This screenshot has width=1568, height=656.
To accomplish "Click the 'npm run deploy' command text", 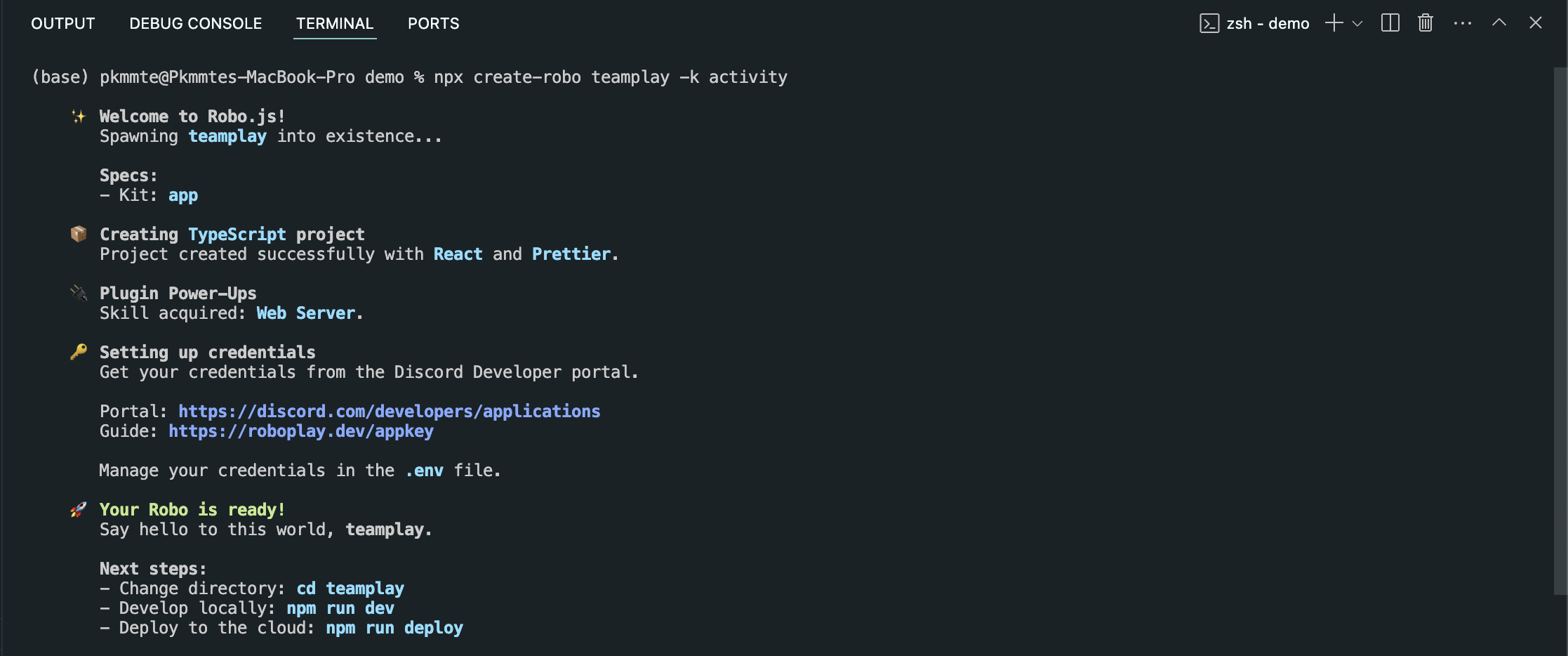I will point(394,627).
